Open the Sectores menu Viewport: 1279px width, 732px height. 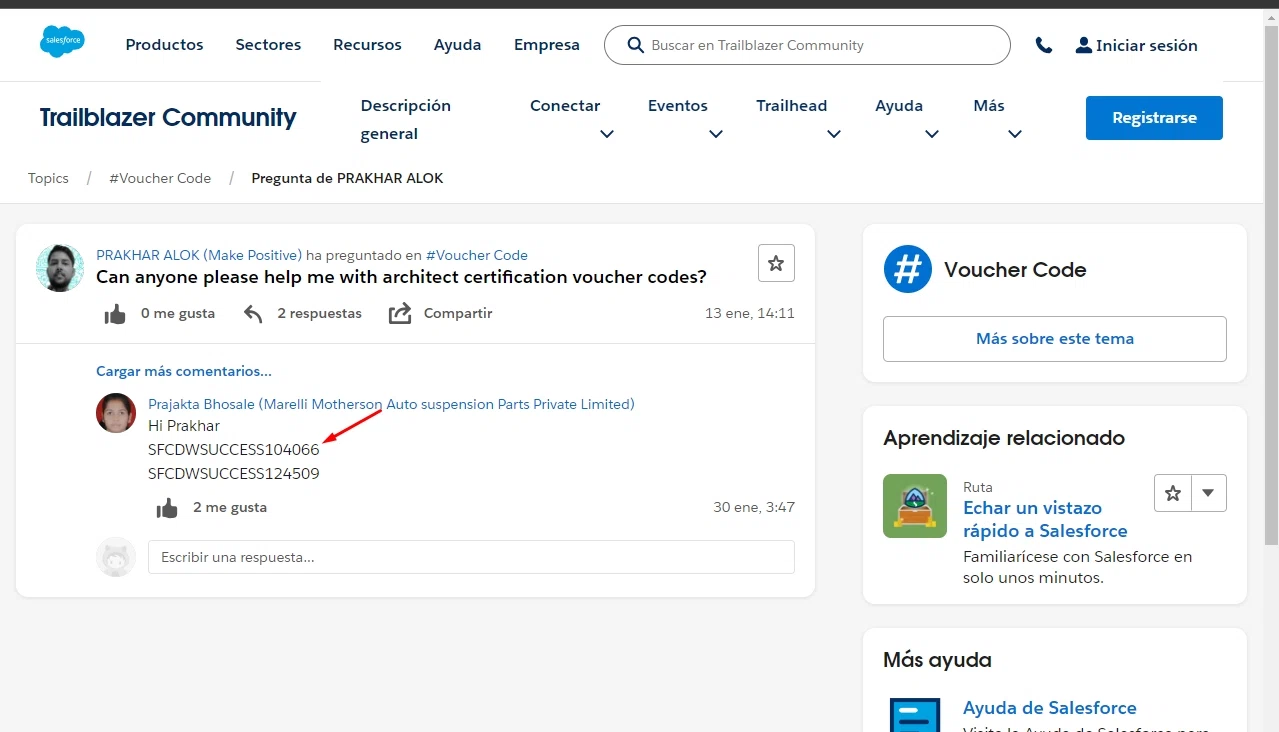click(x=268, y=45)
